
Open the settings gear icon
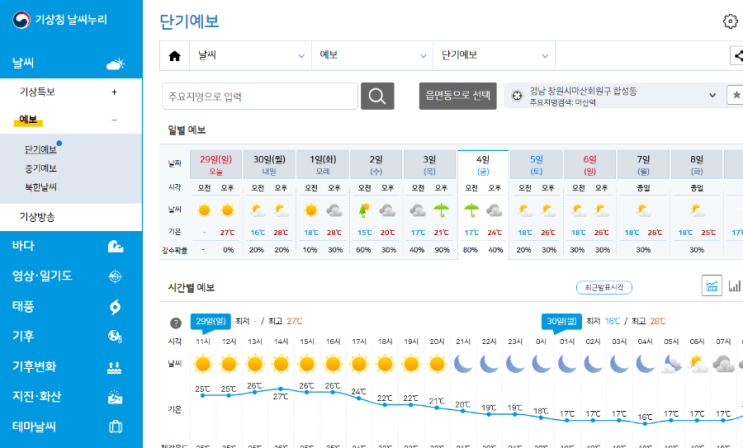tap(730, 21)
